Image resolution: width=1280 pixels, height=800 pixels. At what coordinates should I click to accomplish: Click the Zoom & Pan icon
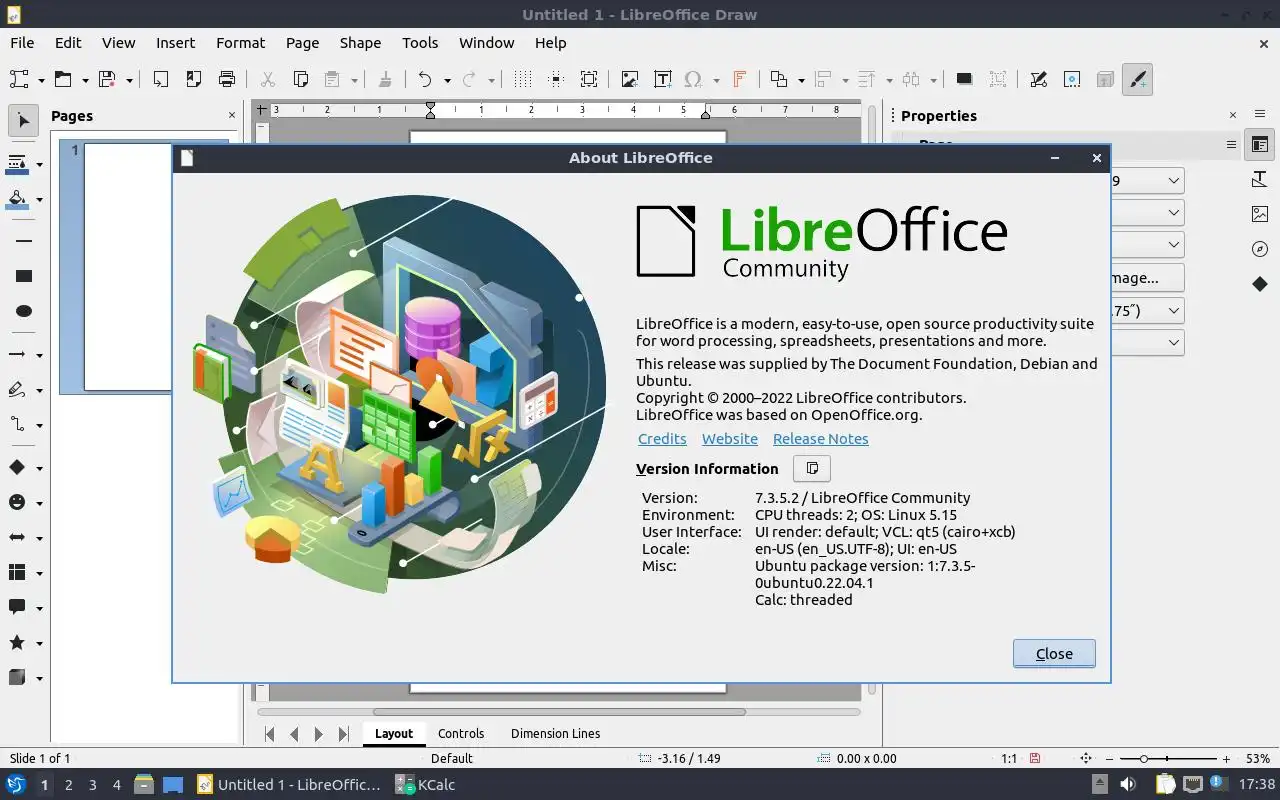(589, 79)
